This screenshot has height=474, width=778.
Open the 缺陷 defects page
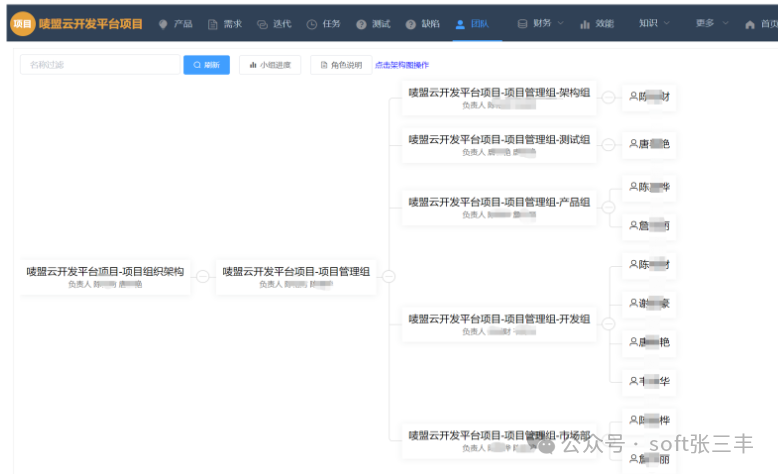(x=422, y=23)
